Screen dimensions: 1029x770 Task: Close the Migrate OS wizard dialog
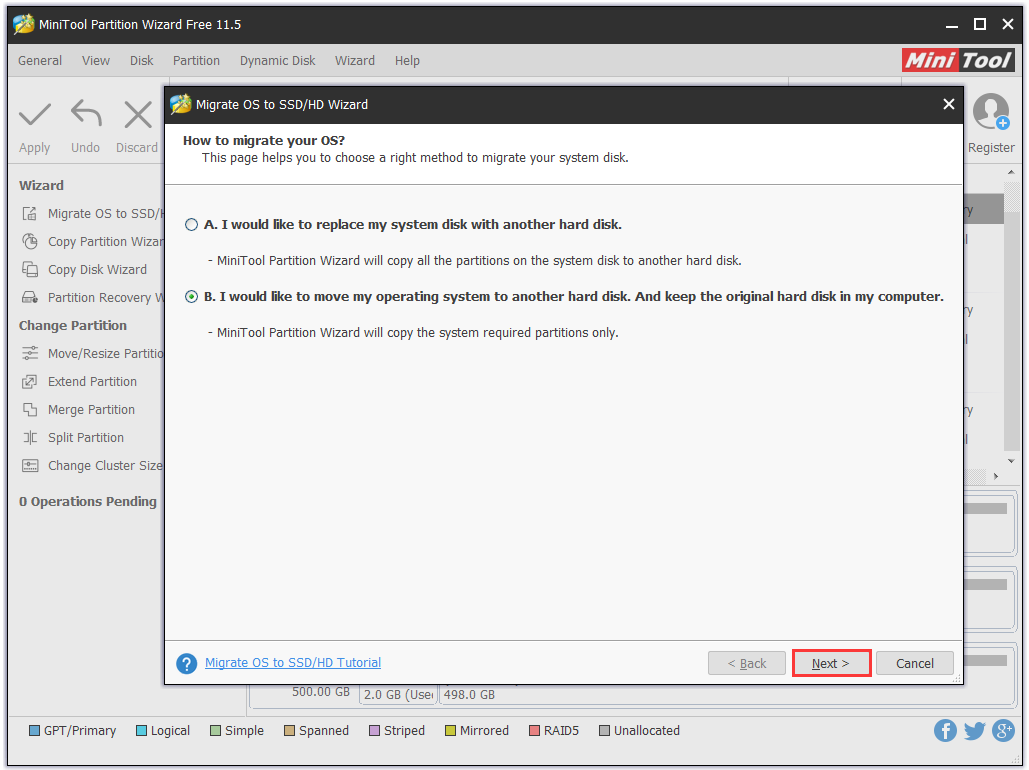pyautogui.click(x=948, y=104)
